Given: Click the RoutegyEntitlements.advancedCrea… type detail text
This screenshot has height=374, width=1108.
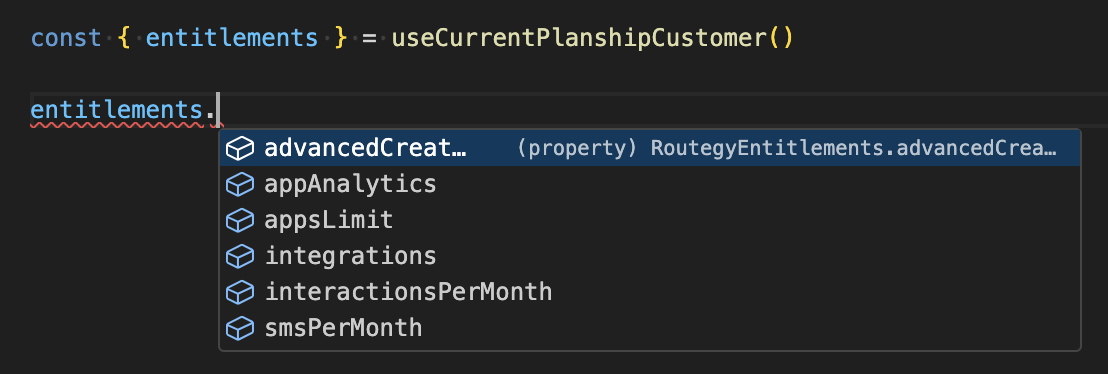Looking at the screenshot, I should click(x=853, y=148).
